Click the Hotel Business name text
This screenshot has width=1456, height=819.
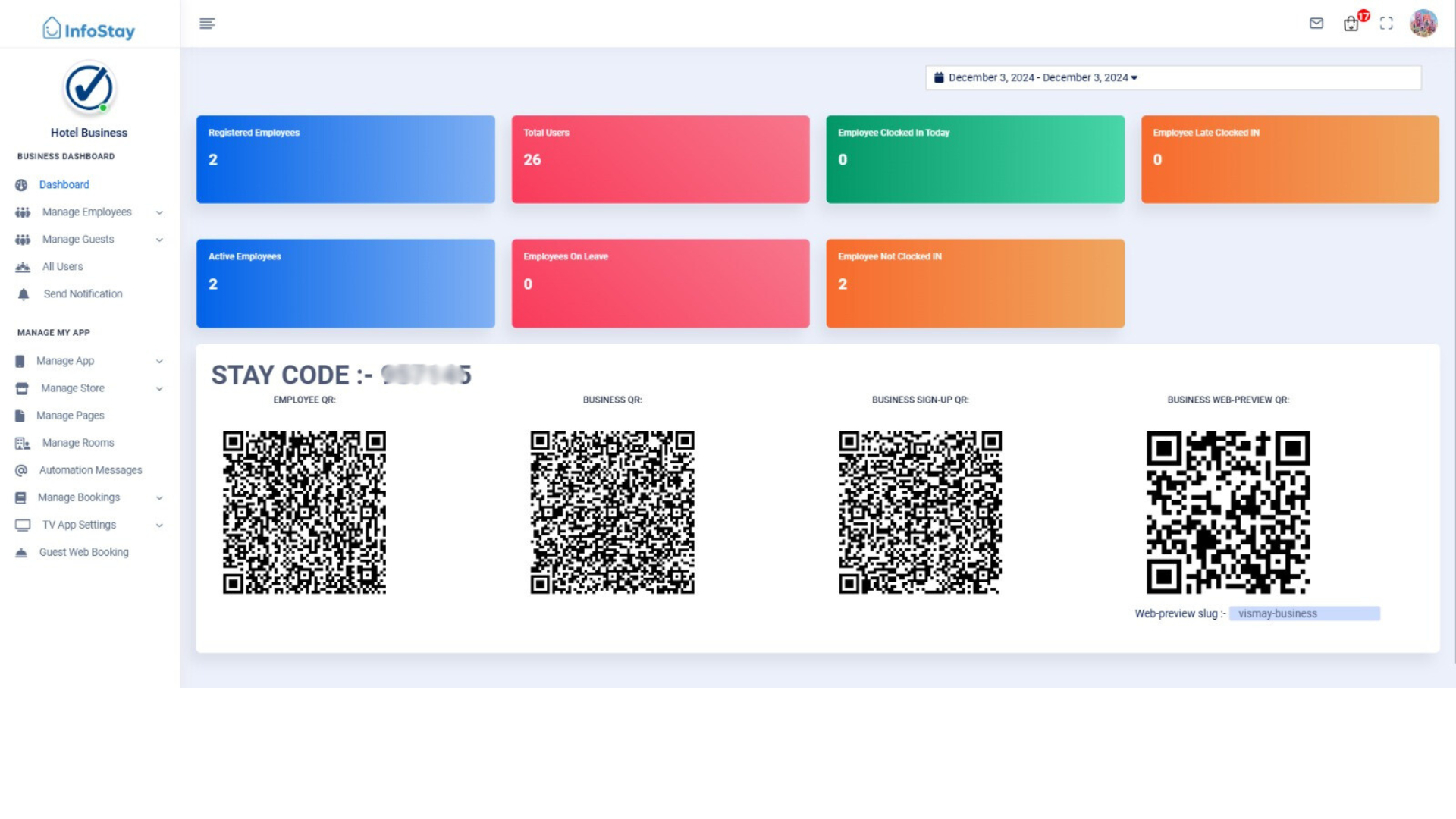click(x=89, y=133)
